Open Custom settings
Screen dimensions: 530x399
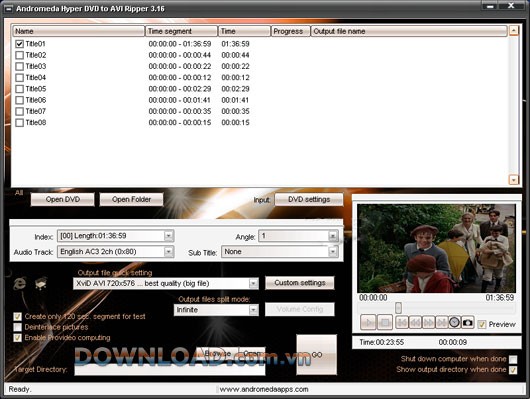click(x=300, y=283)
